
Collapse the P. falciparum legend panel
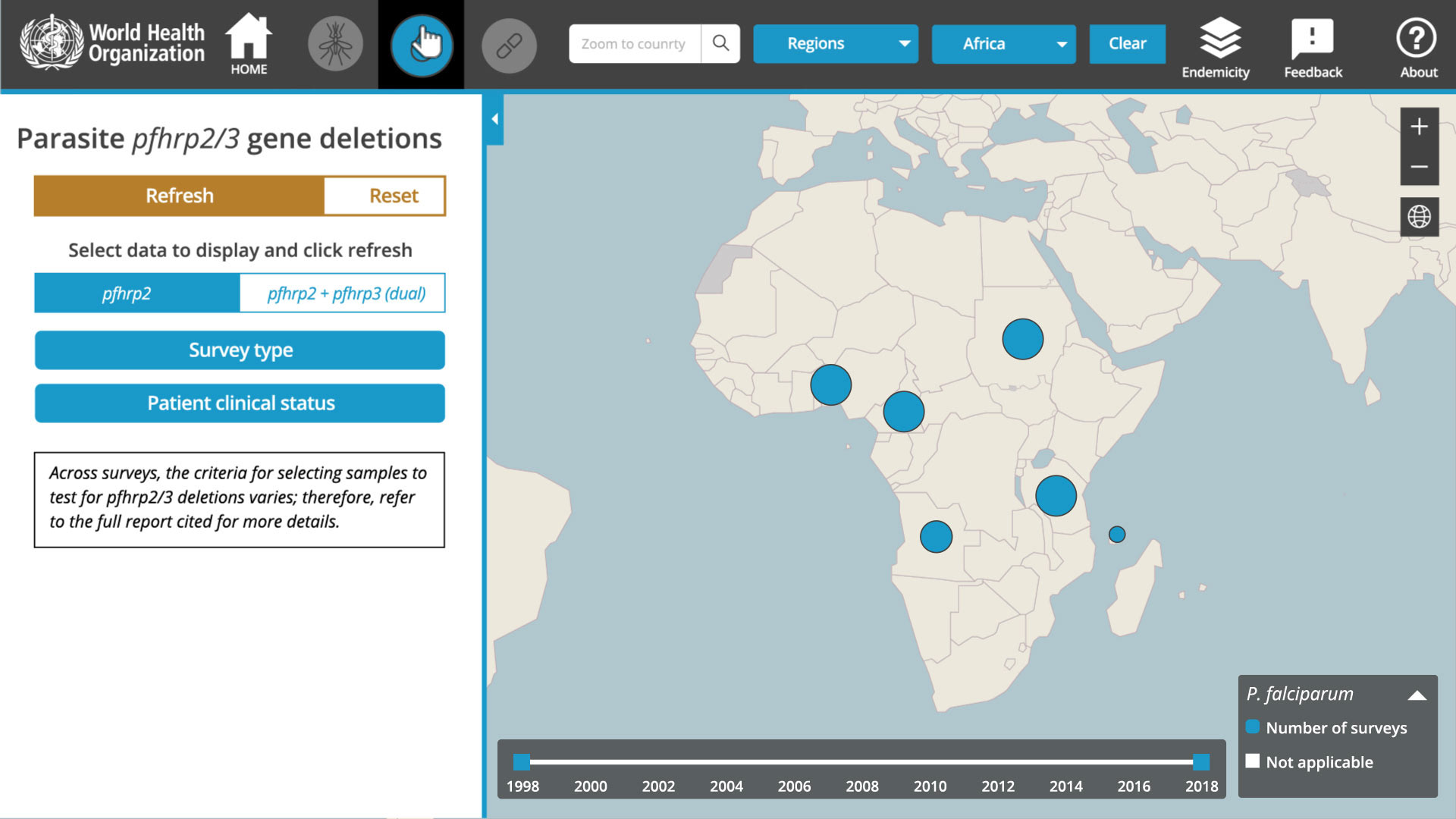point(1417,695)
